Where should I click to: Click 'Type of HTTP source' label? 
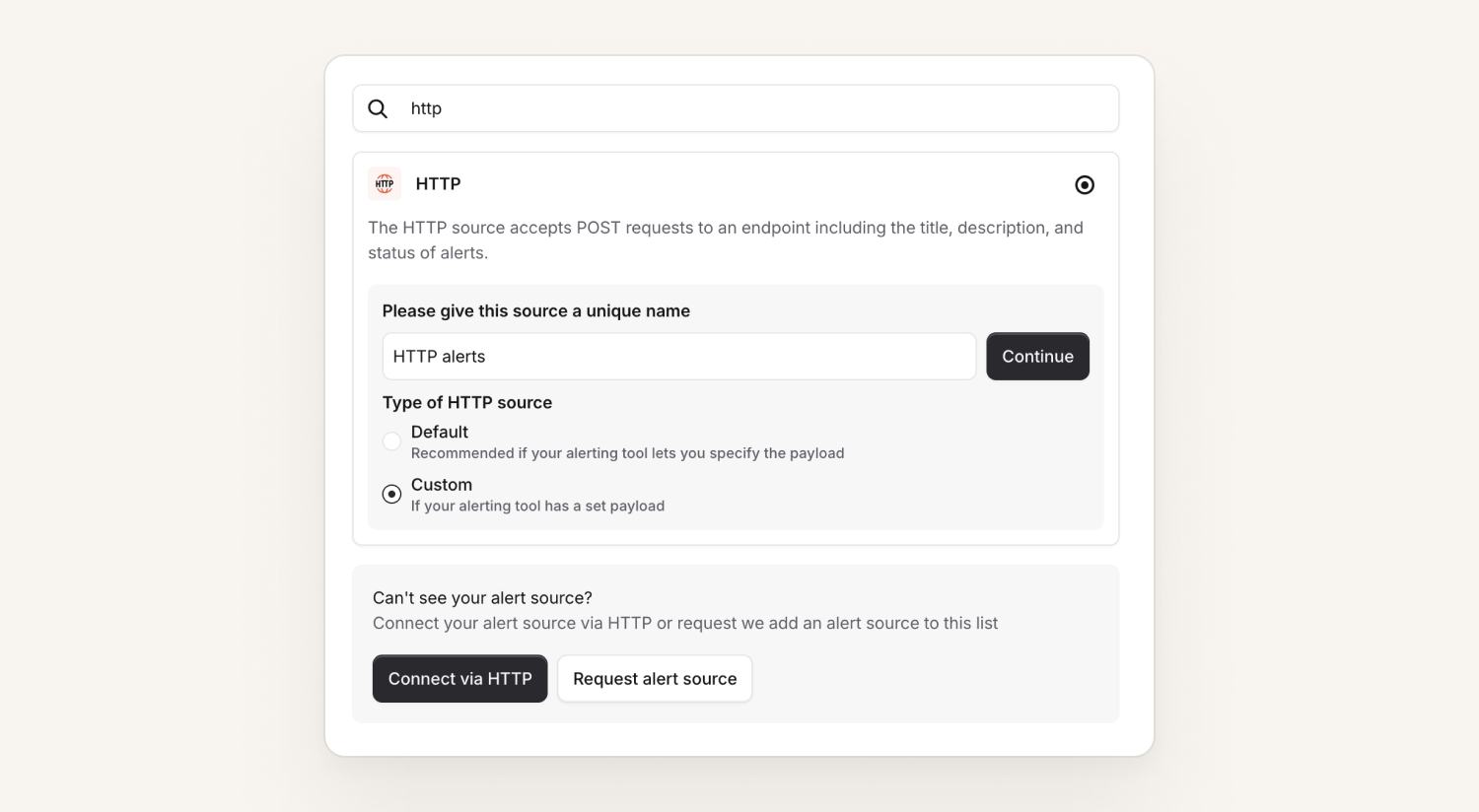pyautogui.click(x=467, y=402)
